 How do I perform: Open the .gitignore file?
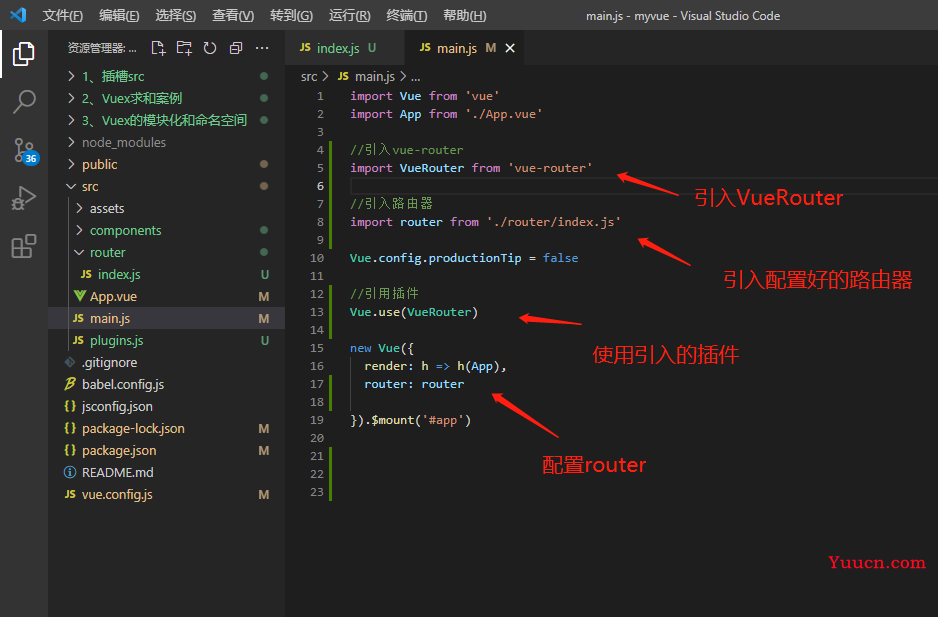click(x=166, y=363)
